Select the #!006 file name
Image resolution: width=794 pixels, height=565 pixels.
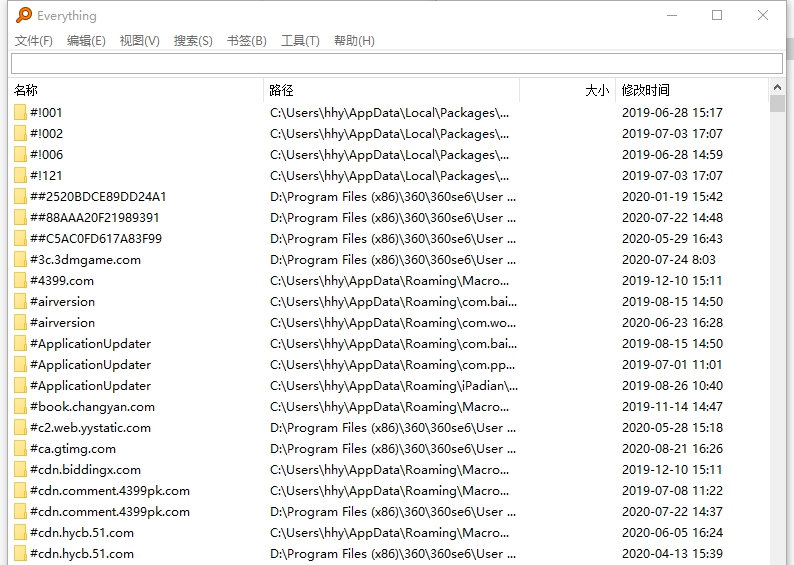tap(47, 154)
